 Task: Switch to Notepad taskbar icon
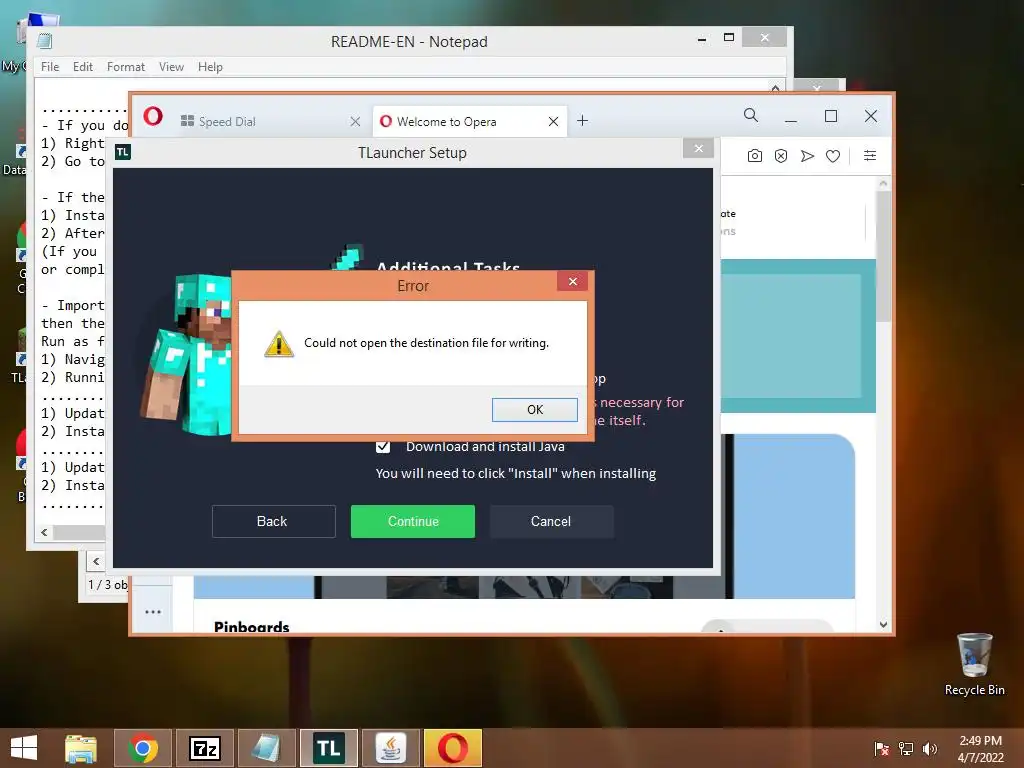[267, 748]
